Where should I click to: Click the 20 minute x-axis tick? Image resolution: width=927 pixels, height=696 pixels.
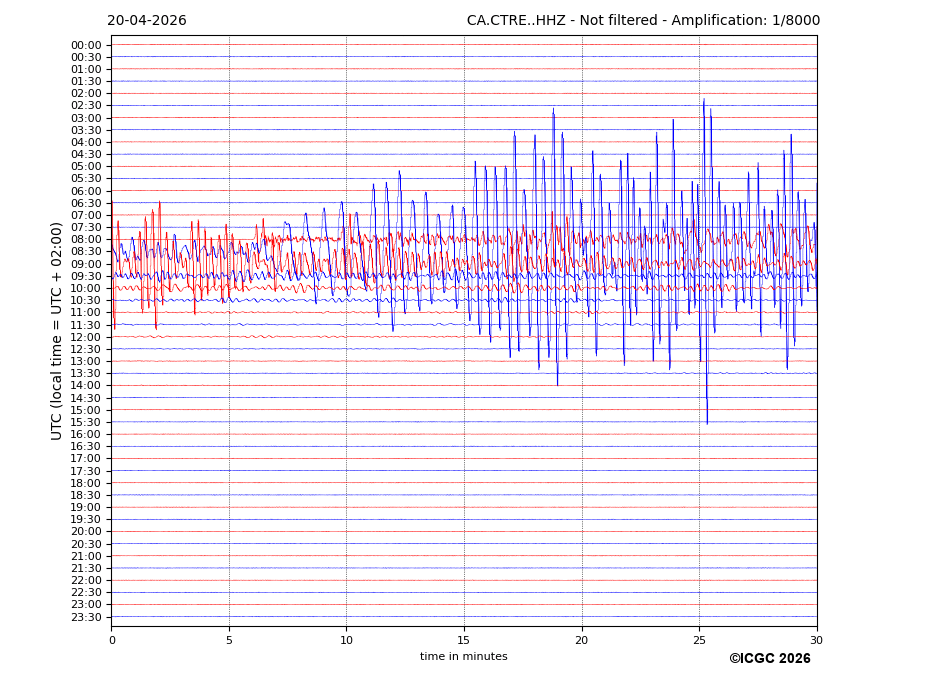click(x=582, y=640)
